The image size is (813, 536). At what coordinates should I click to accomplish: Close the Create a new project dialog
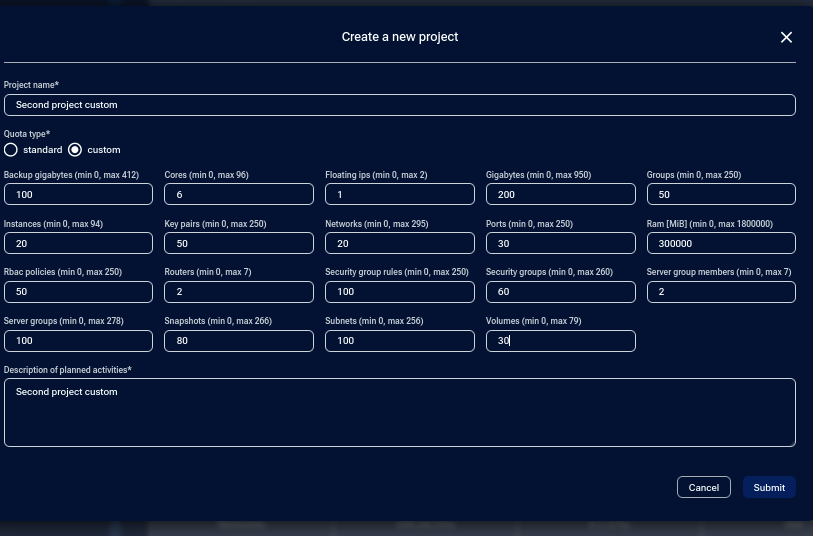point(786,37)
